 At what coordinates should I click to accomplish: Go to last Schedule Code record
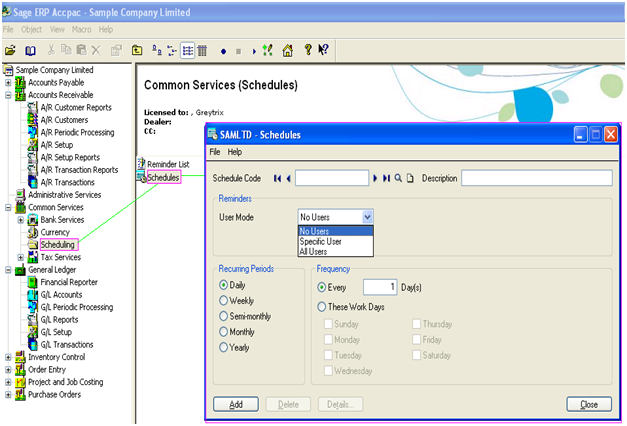[386, 178]
